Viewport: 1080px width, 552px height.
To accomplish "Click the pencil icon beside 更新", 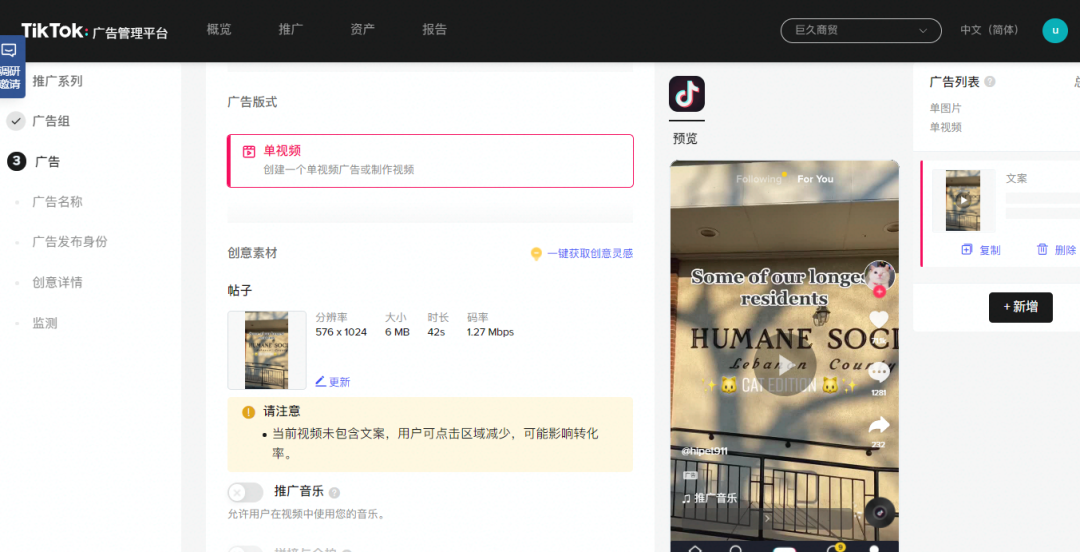I will click(x=320, y=382).
